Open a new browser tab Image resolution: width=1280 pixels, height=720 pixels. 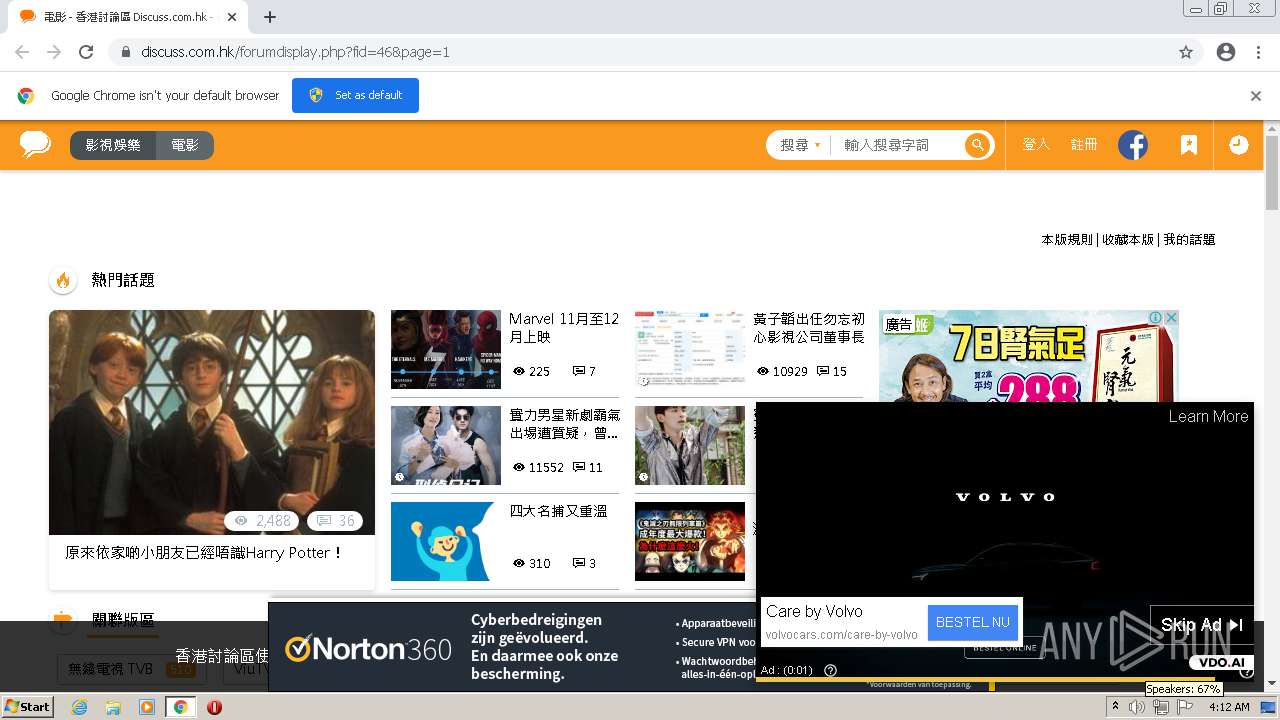click(x=270, y=17)
